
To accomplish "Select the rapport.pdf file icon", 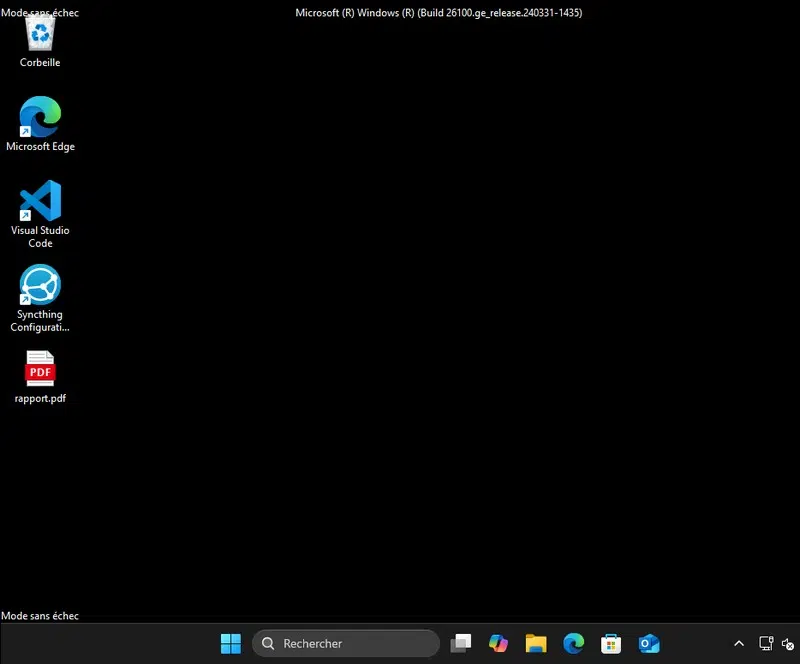I will 40,368.
